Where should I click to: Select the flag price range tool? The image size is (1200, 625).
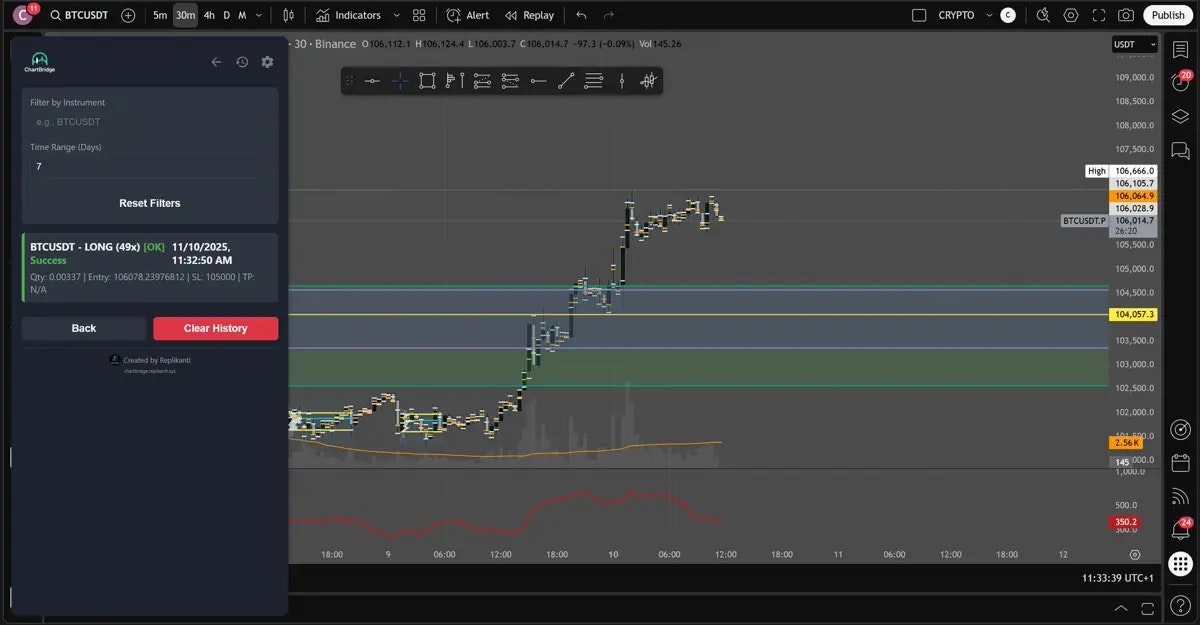click(x=454, y=81)
